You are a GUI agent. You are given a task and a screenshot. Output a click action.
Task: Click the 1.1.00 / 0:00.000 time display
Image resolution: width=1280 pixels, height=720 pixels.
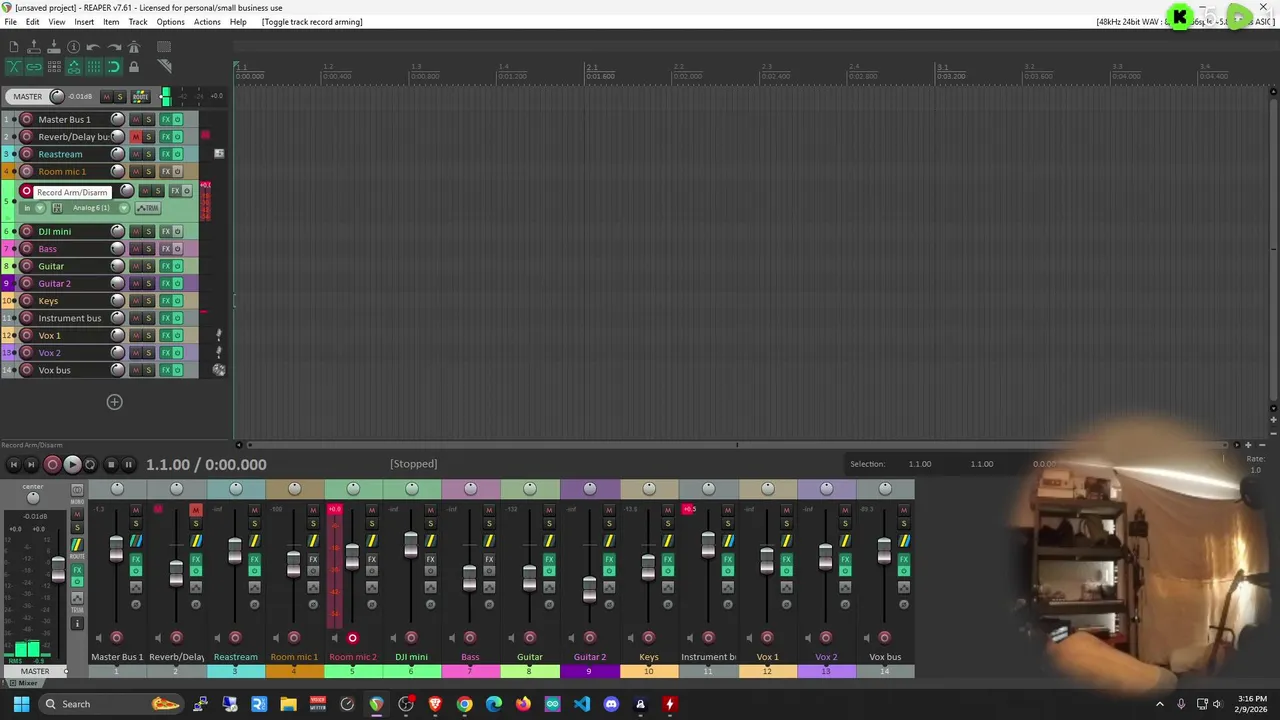click(x=206, y=465)
